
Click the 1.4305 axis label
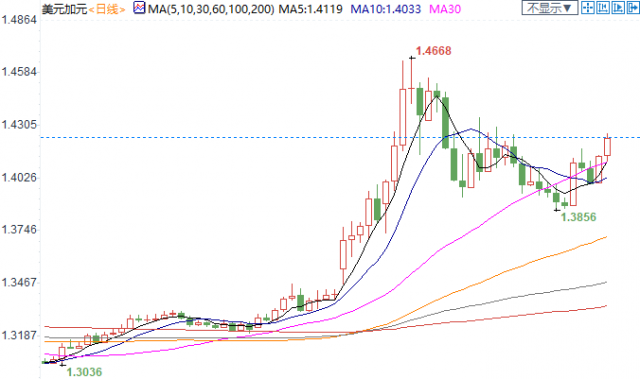click(x=19, y=124)
